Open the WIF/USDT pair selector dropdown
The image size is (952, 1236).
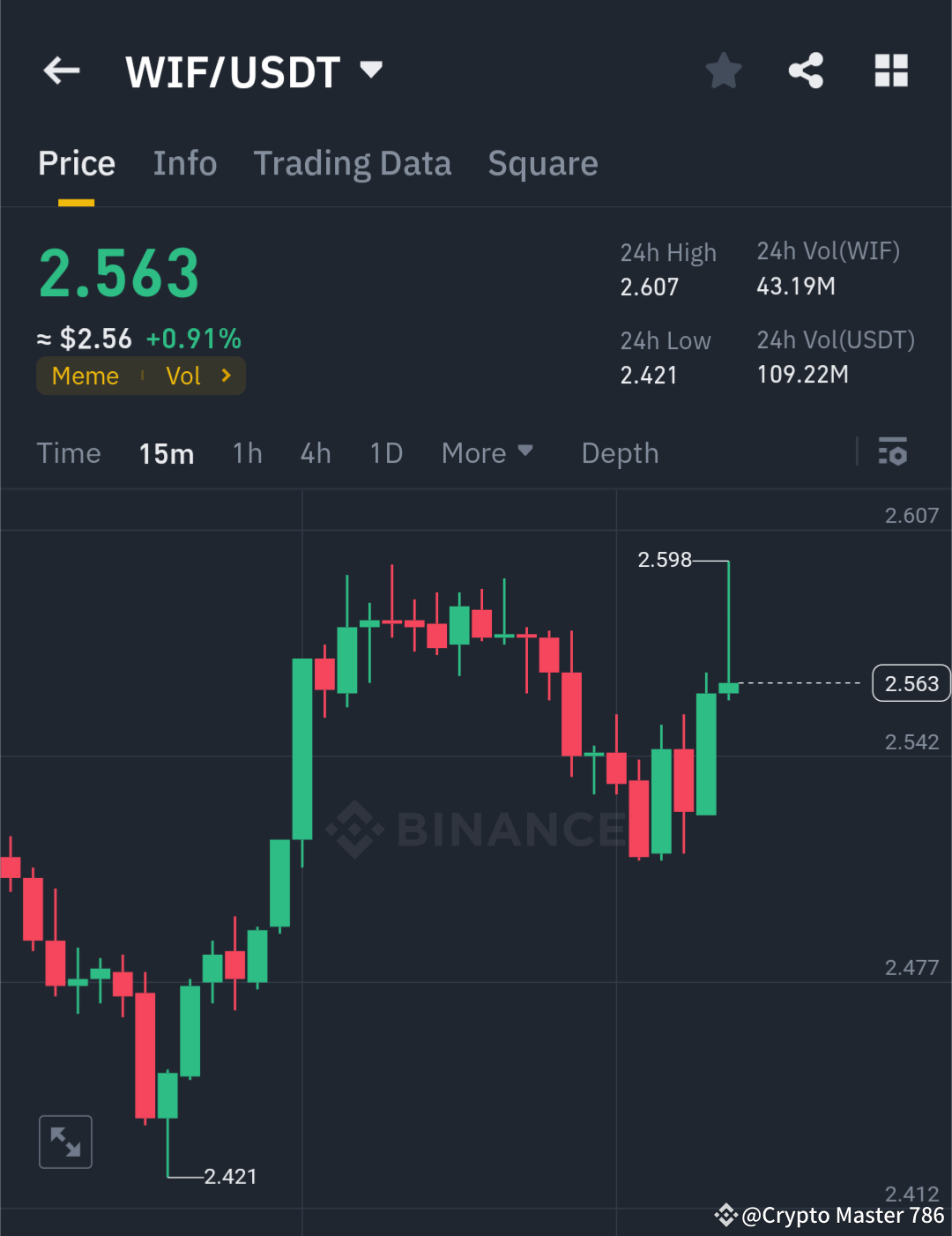pyautogui.click(x=370, y=71)
